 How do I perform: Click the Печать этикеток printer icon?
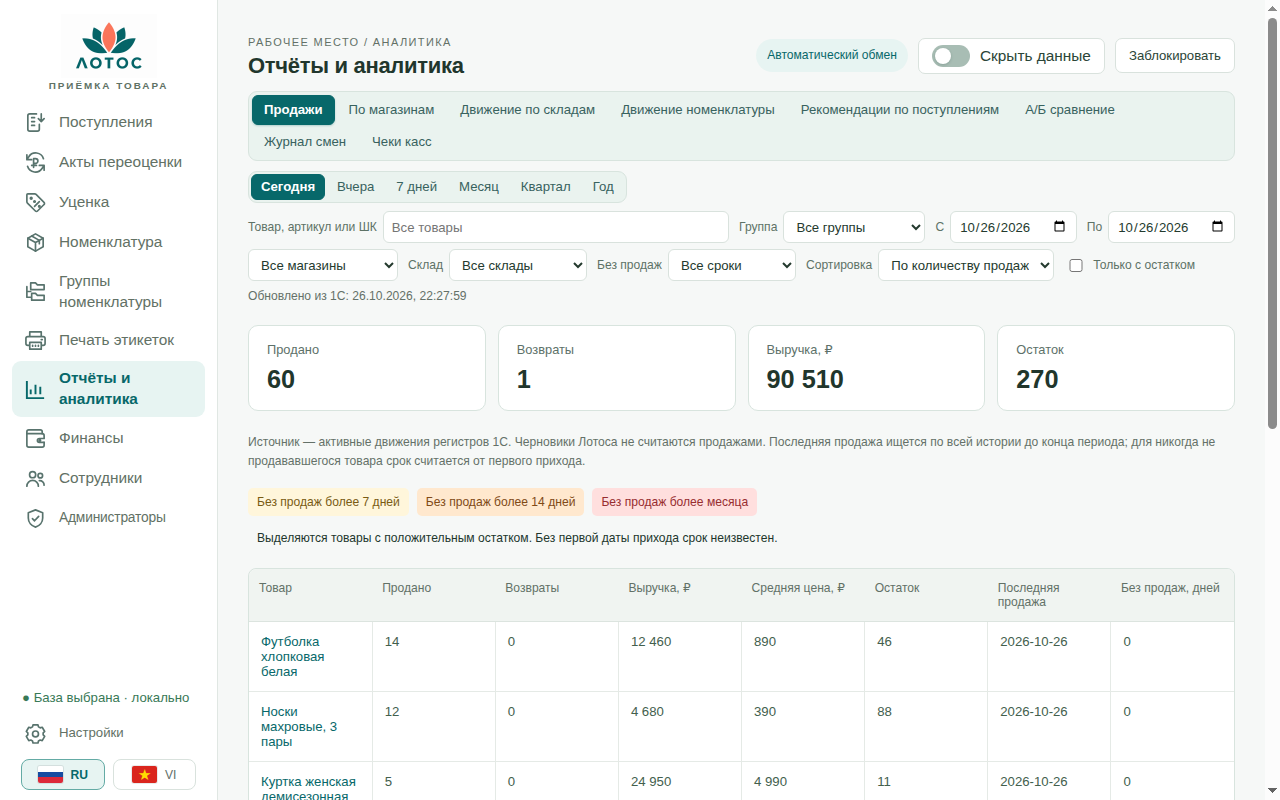pos(36,340)
